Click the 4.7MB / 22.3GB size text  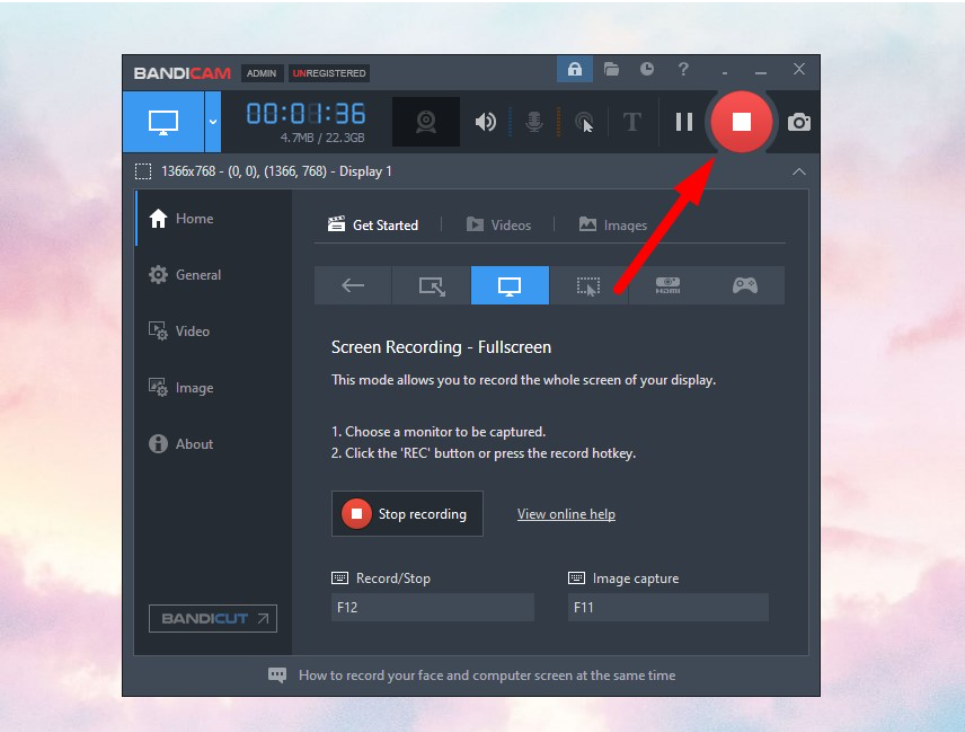(322, 137)
